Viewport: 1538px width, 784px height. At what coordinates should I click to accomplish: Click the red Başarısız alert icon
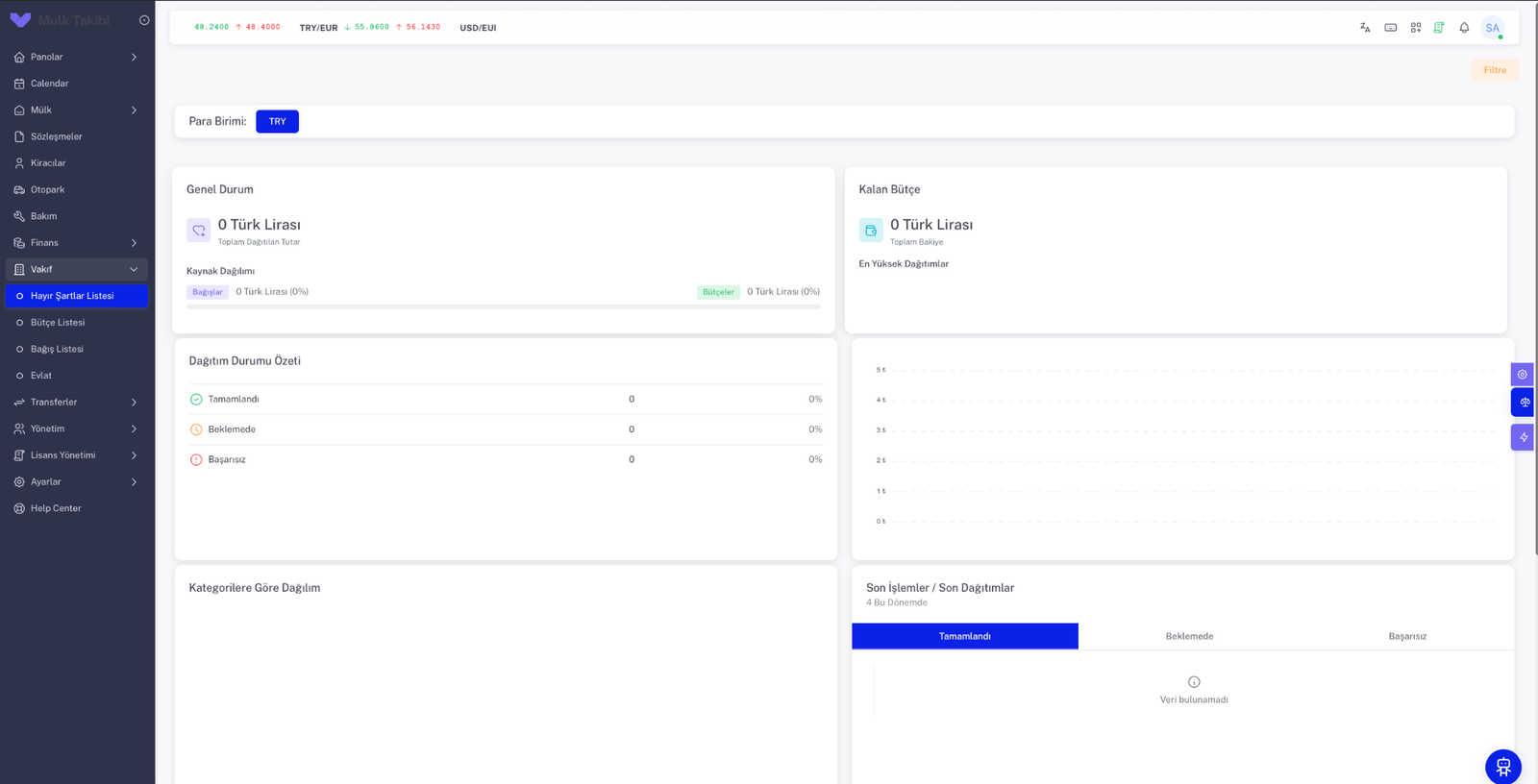pos(196,460)
